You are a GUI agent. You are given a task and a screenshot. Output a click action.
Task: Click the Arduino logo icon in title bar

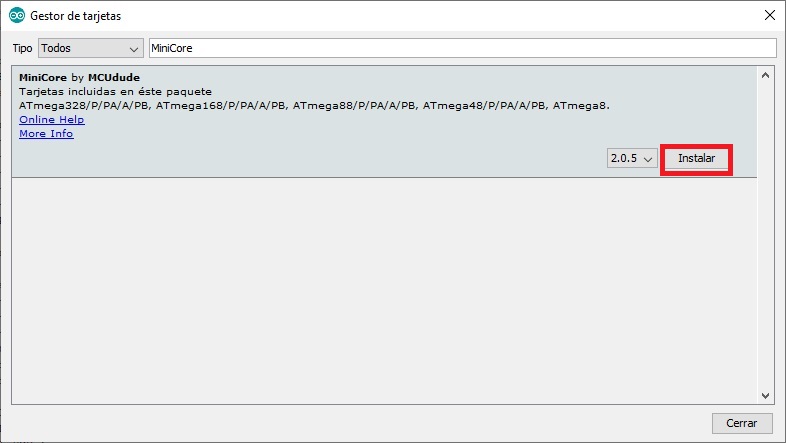17,16
